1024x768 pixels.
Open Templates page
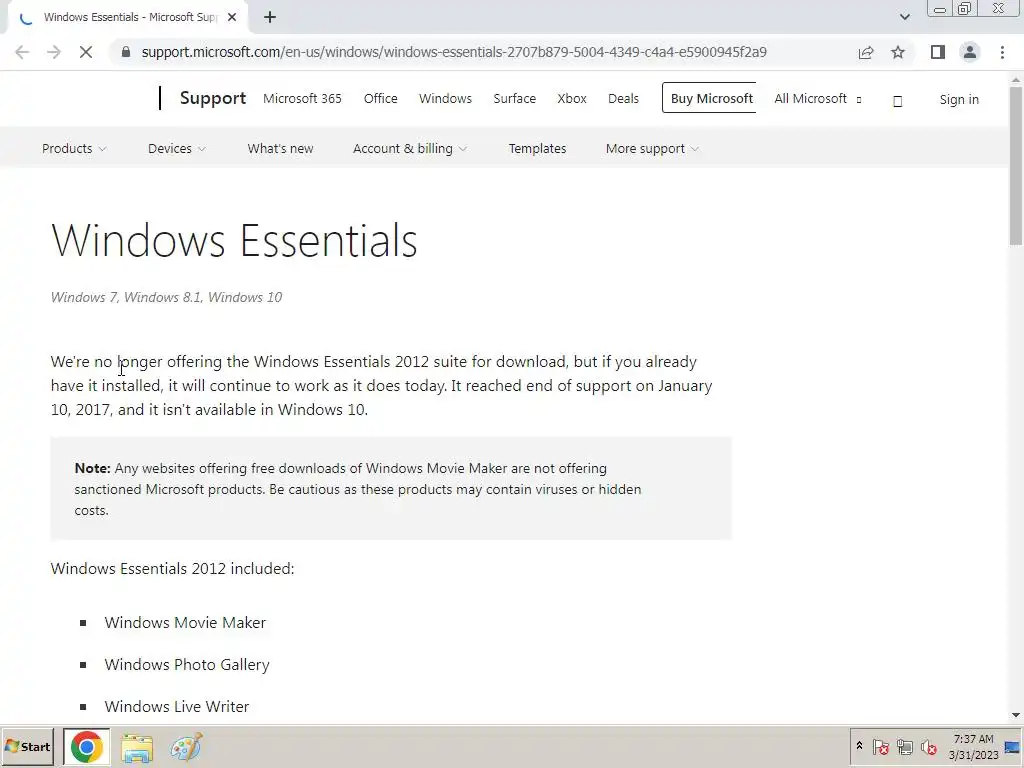(537, 148)
